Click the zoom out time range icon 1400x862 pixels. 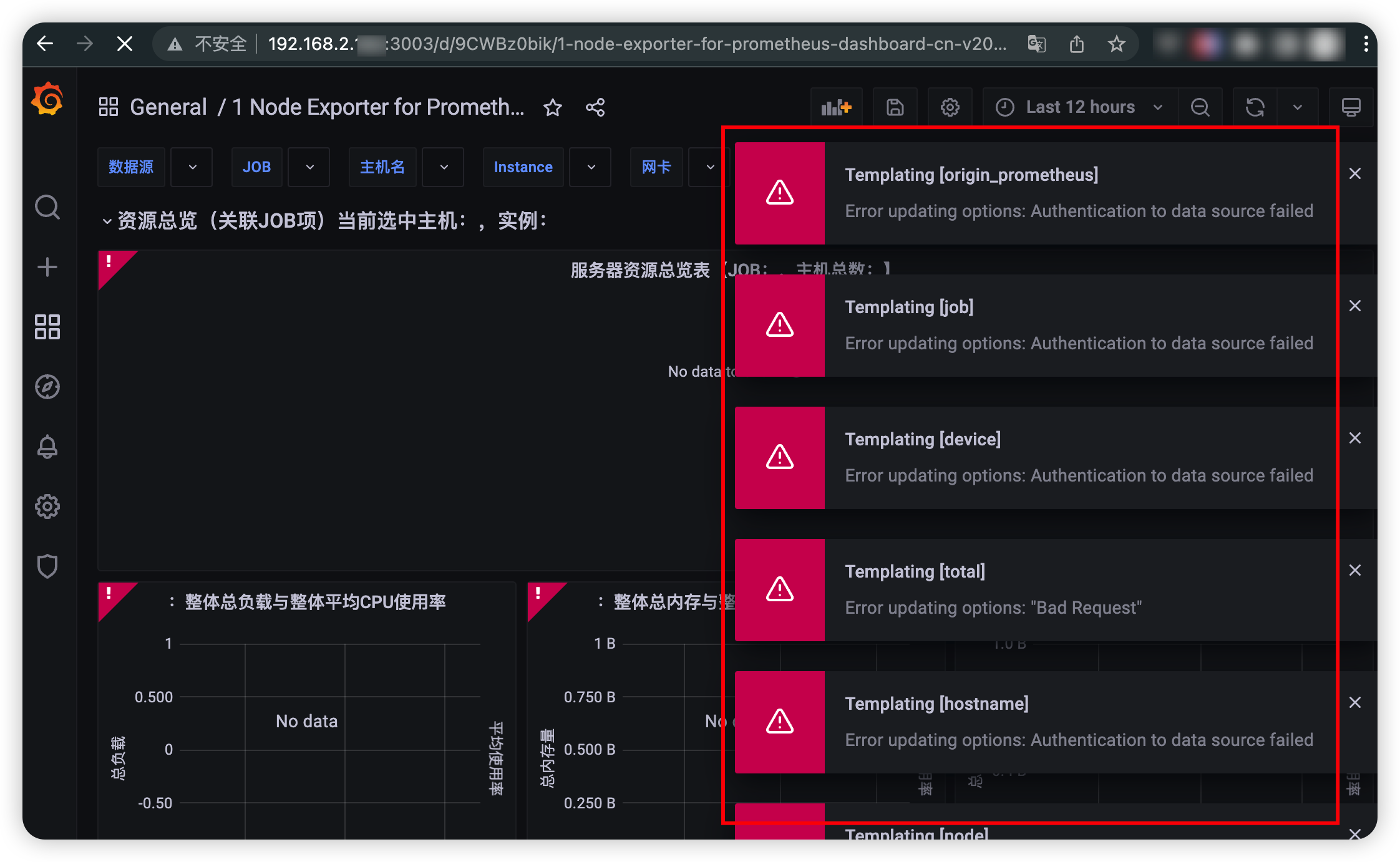[x=1200, y=107]
